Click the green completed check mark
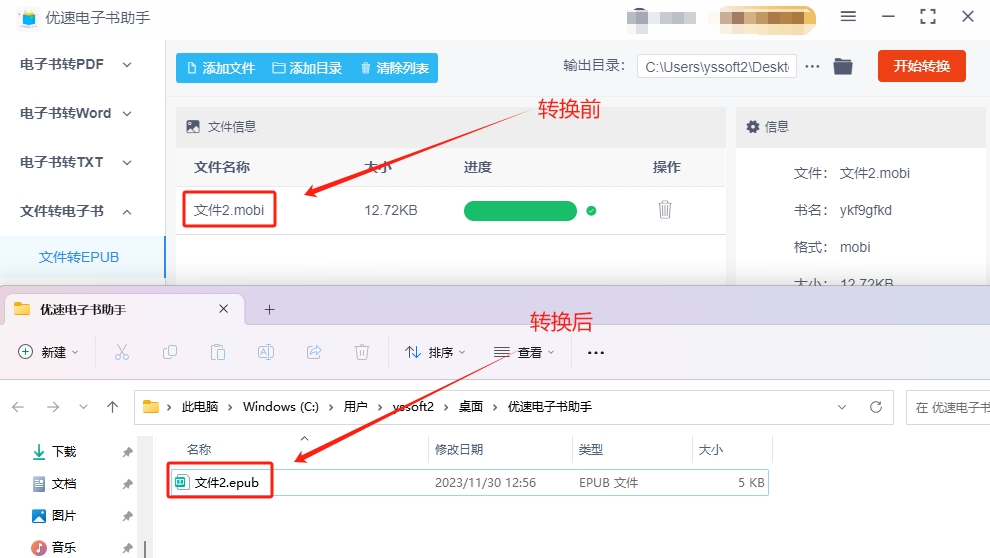This screenshot has width=990, height=558. 591,211
